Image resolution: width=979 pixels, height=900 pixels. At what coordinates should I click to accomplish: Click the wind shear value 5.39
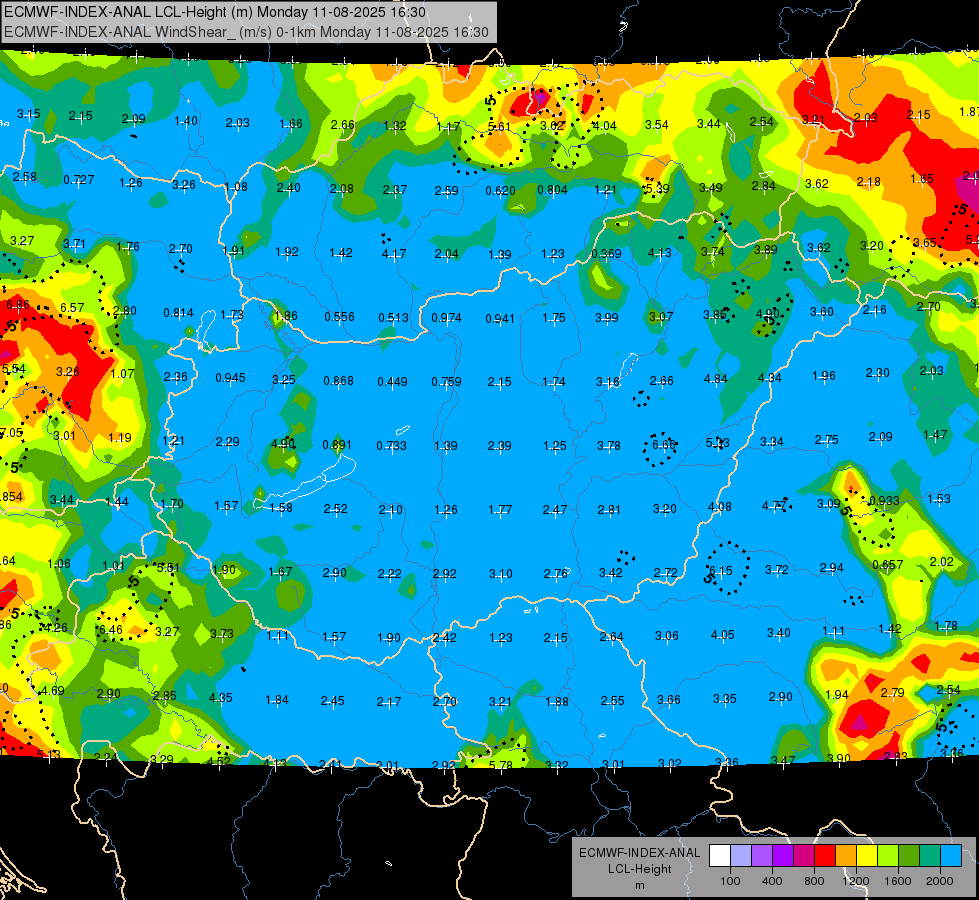657,189
